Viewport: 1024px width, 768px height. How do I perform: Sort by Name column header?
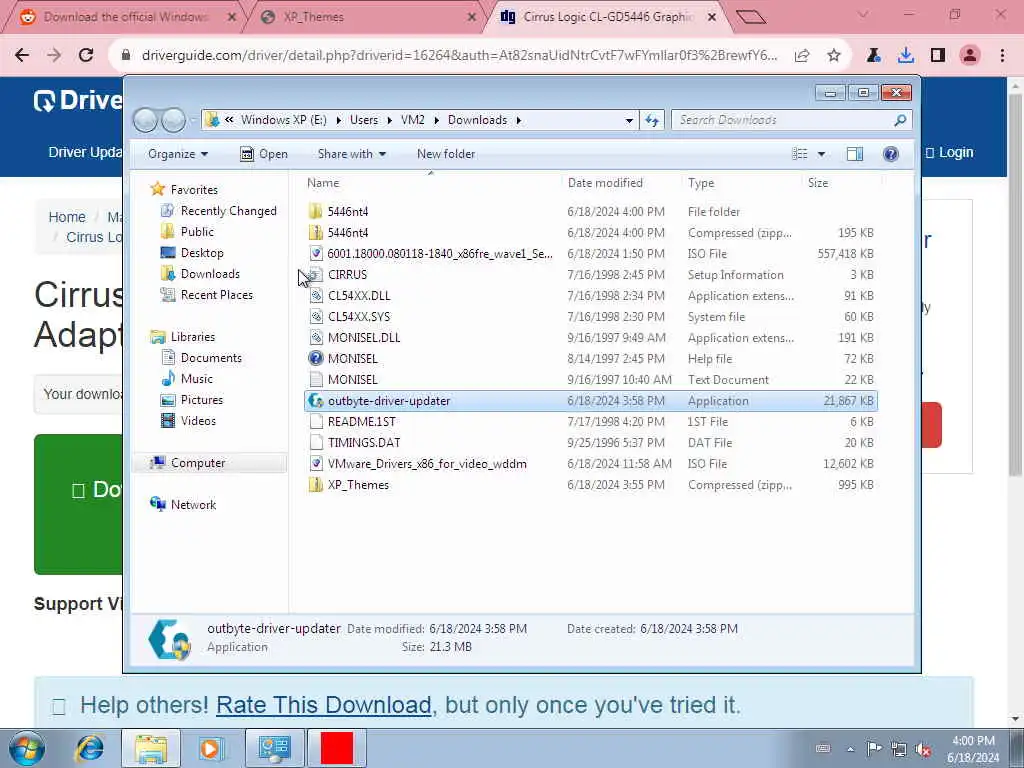pos(431,183)
